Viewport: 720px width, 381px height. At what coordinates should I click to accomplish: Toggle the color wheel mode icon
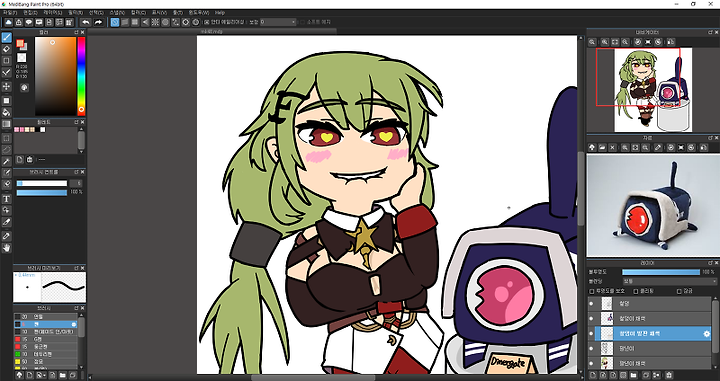pos(24,87)
